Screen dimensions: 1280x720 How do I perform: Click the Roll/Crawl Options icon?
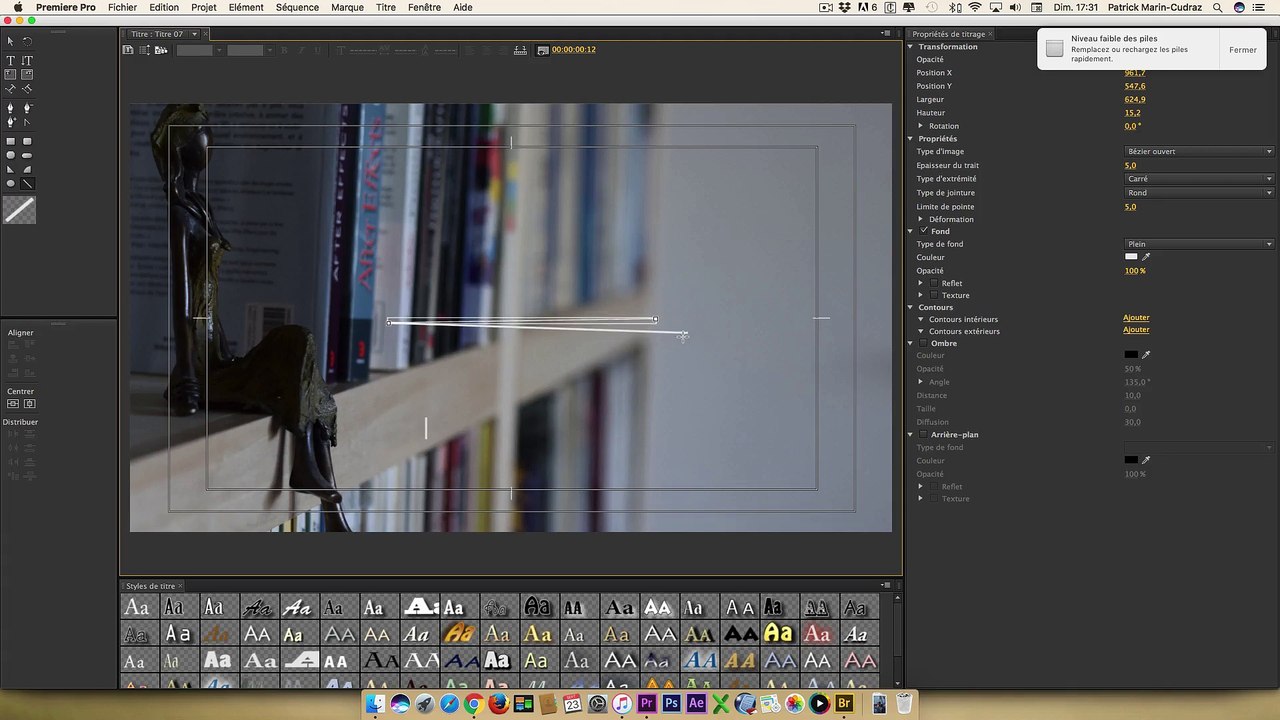pos(145,50)
